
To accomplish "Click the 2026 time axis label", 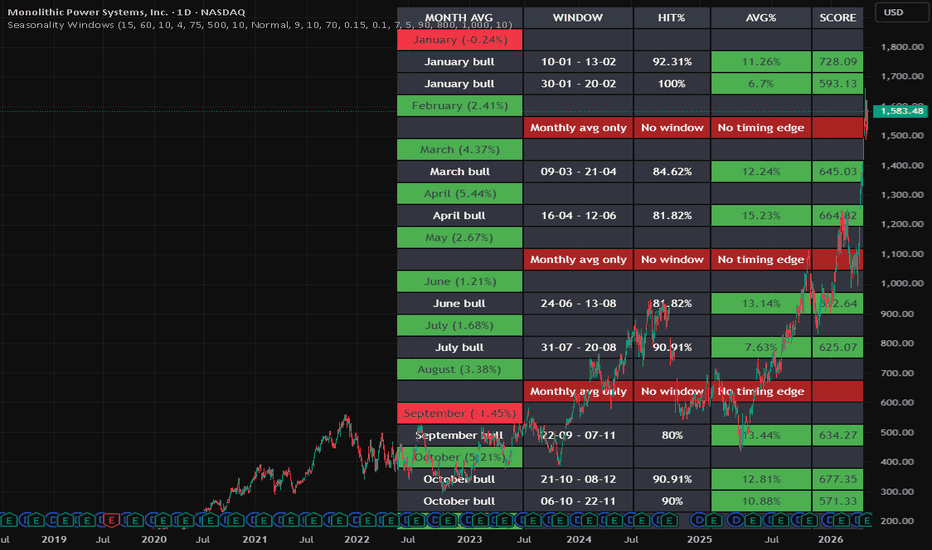I will coord(830,539).
